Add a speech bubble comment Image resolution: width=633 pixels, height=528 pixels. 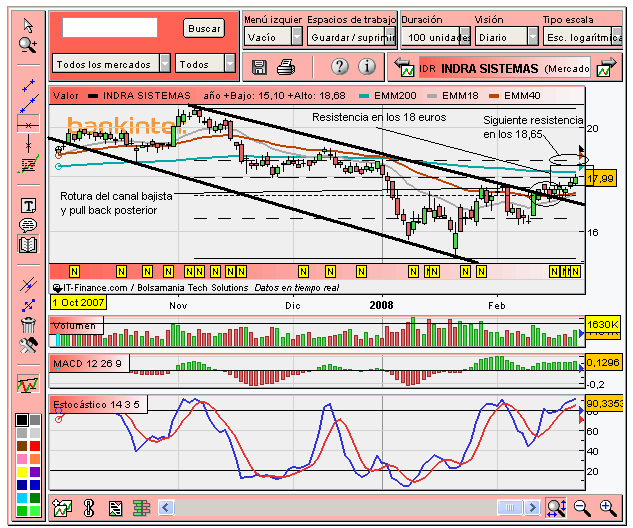(x=28, y=225)
